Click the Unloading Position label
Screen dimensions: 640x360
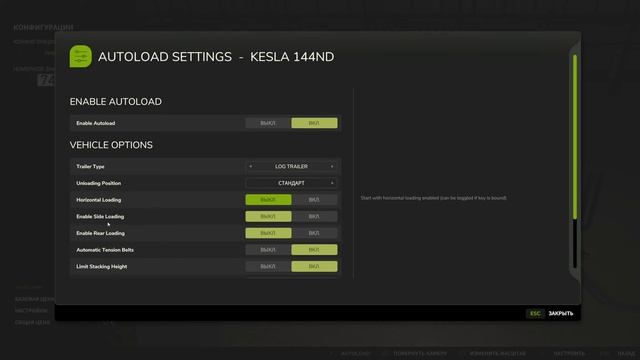[x=98, y=183]
